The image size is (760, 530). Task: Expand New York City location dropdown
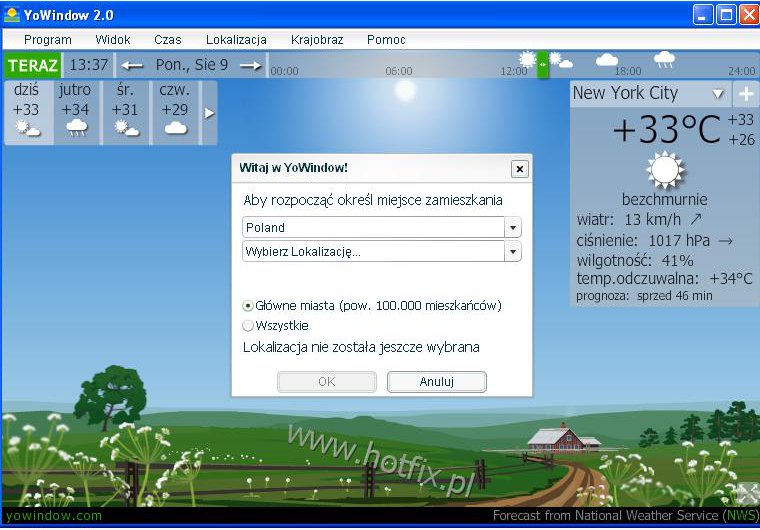[x=717, y=94]
